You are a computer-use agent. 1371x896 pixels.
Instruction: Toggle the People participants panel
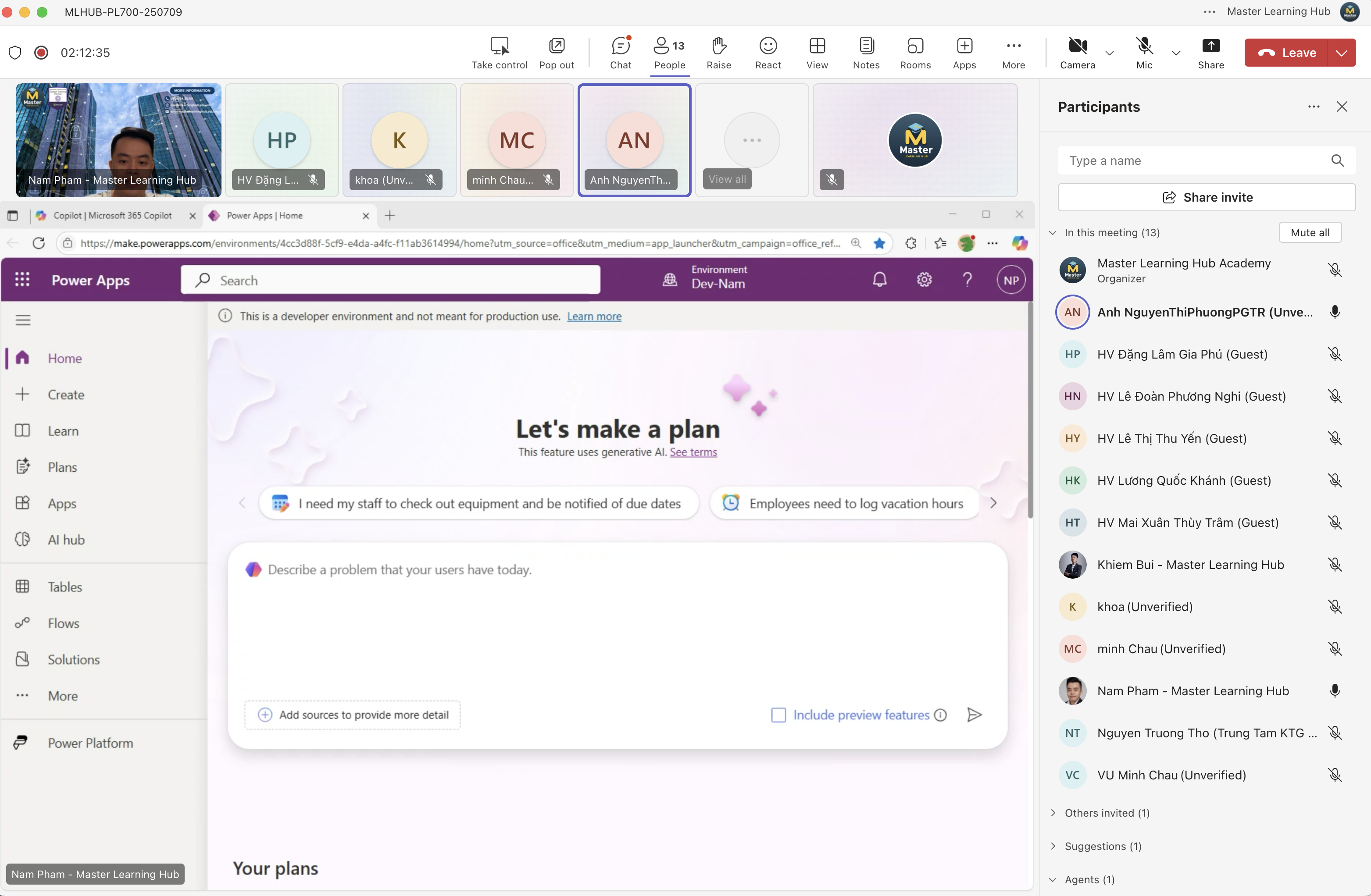[x=669, y=53]
